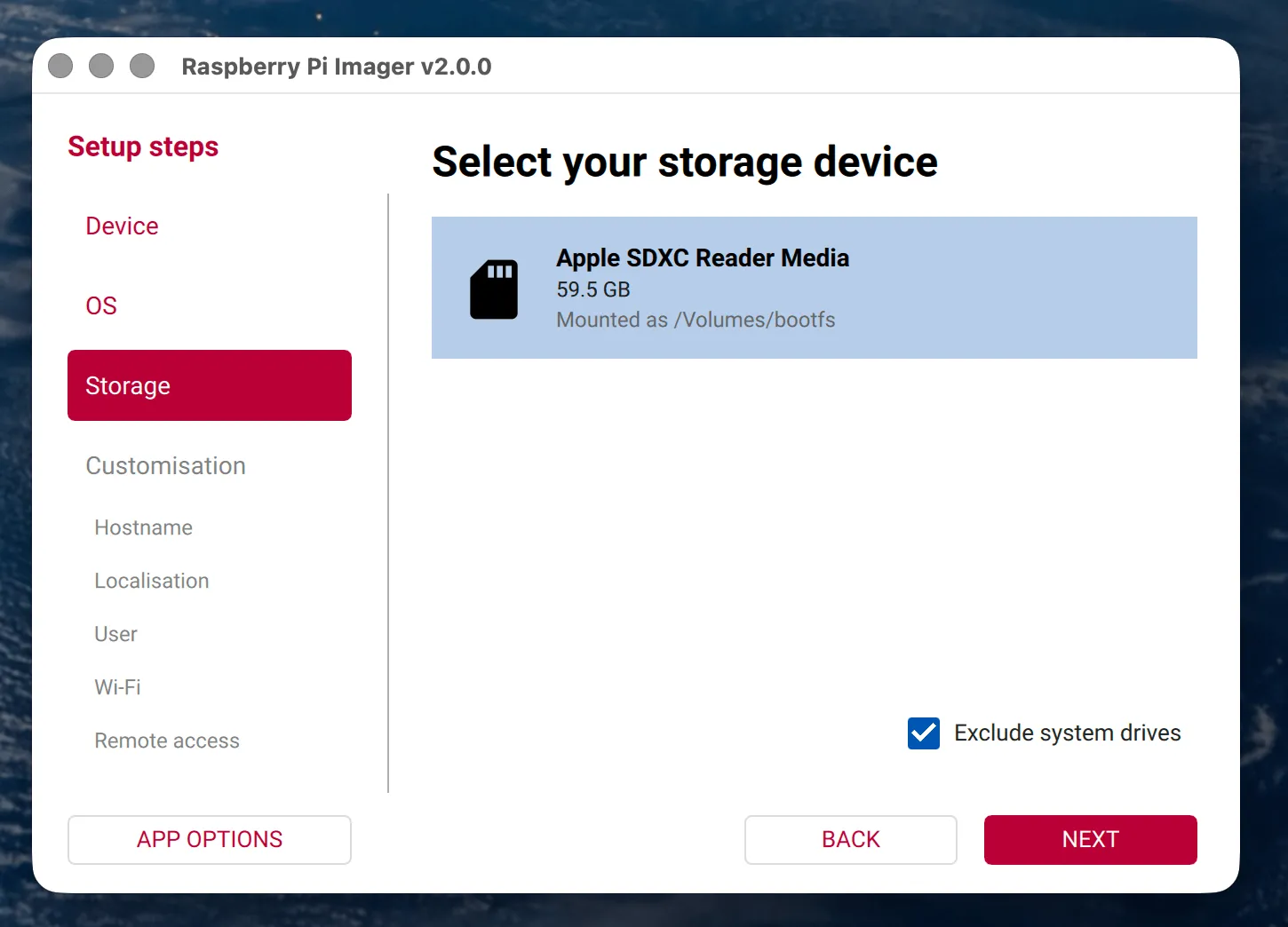
Task: Minimize the Imager window
Action: 101,66
